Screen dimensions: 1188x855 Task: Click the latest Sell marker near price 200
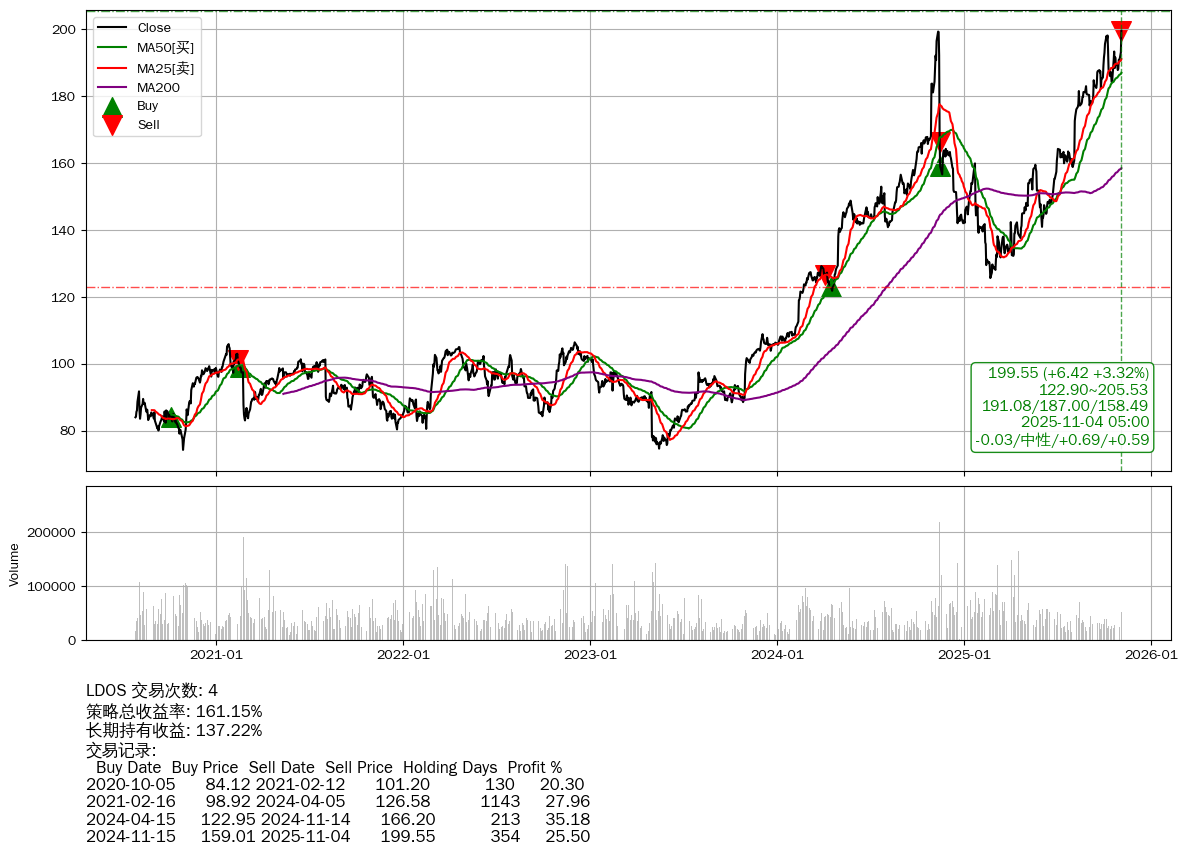[1121, 31]
